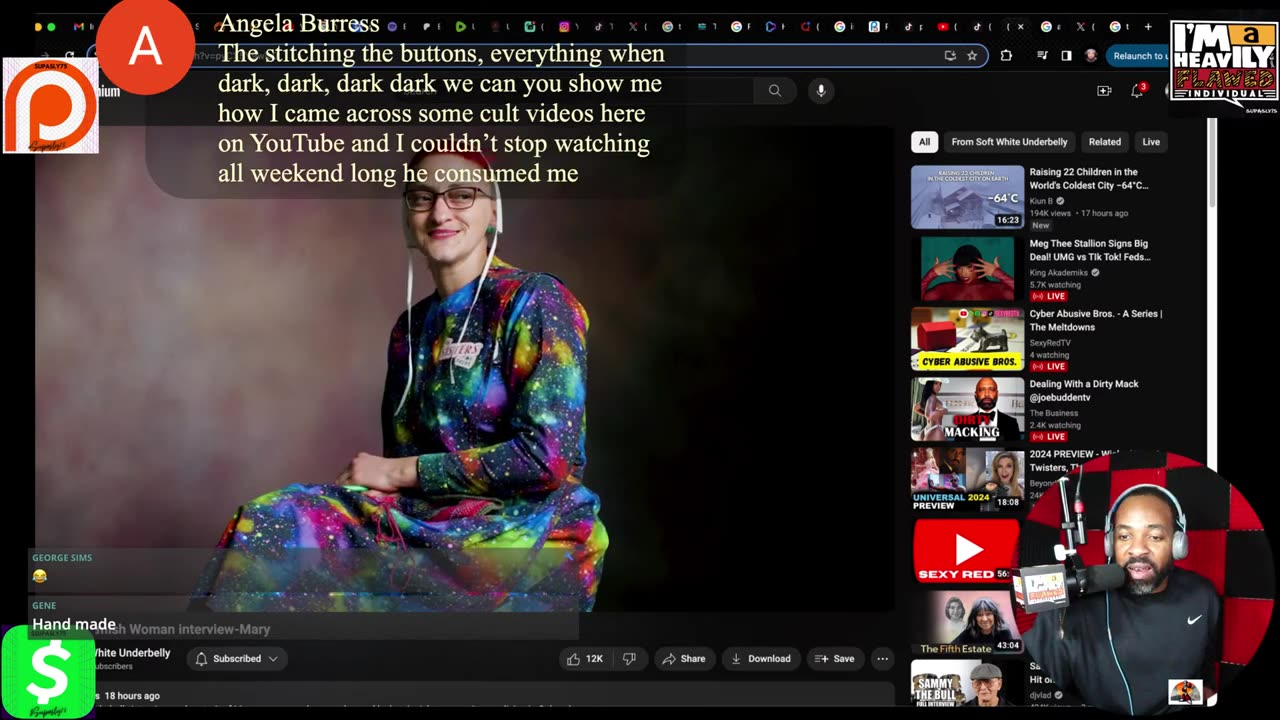Image resolution: width=1280 pixels, height=720 pixels.
Task: Close the active browser tab
Action: point(1021,27)
